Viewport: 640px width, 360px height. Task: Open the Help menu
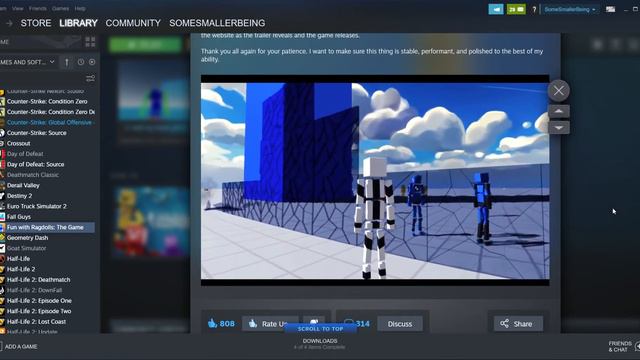(80, 8)
